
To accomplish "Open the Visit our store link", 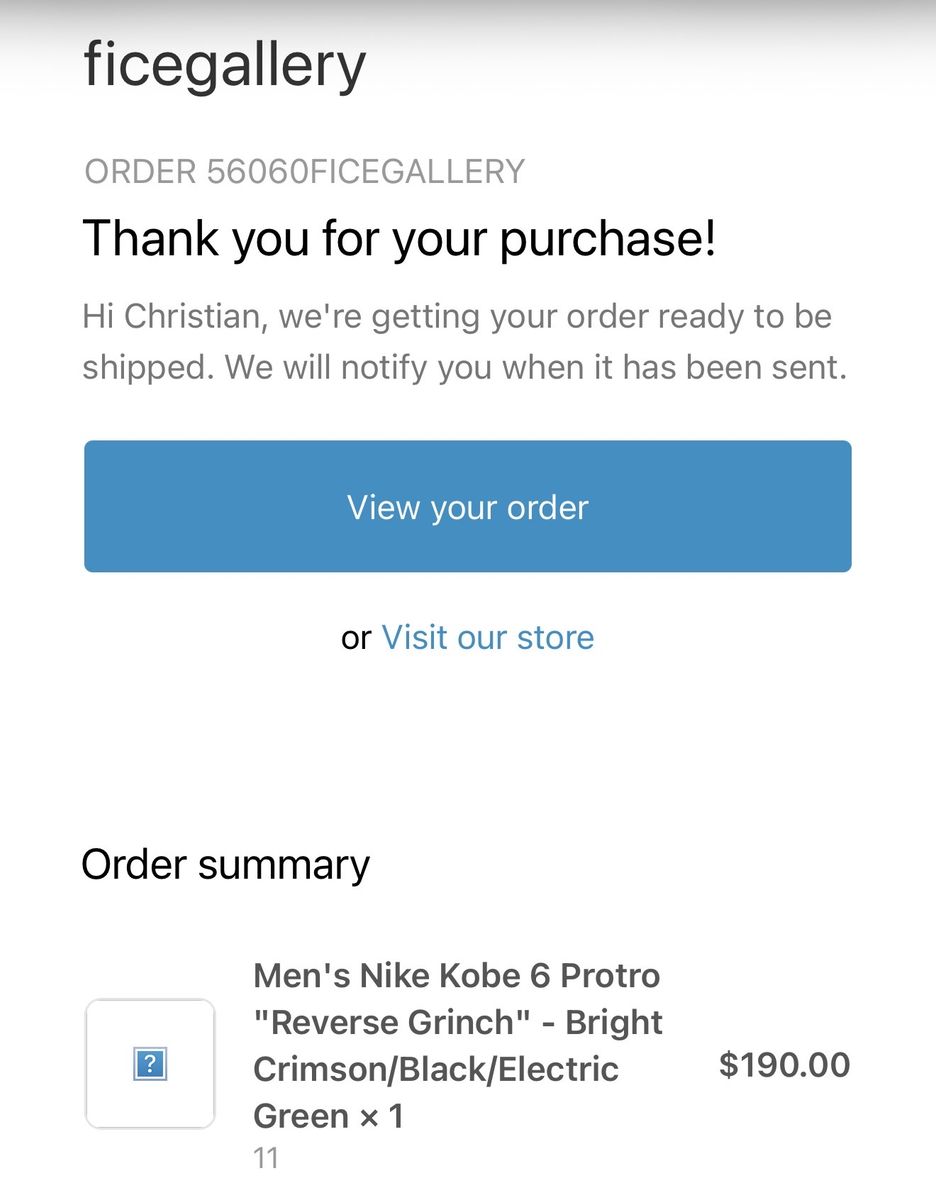I will point(488,637).
